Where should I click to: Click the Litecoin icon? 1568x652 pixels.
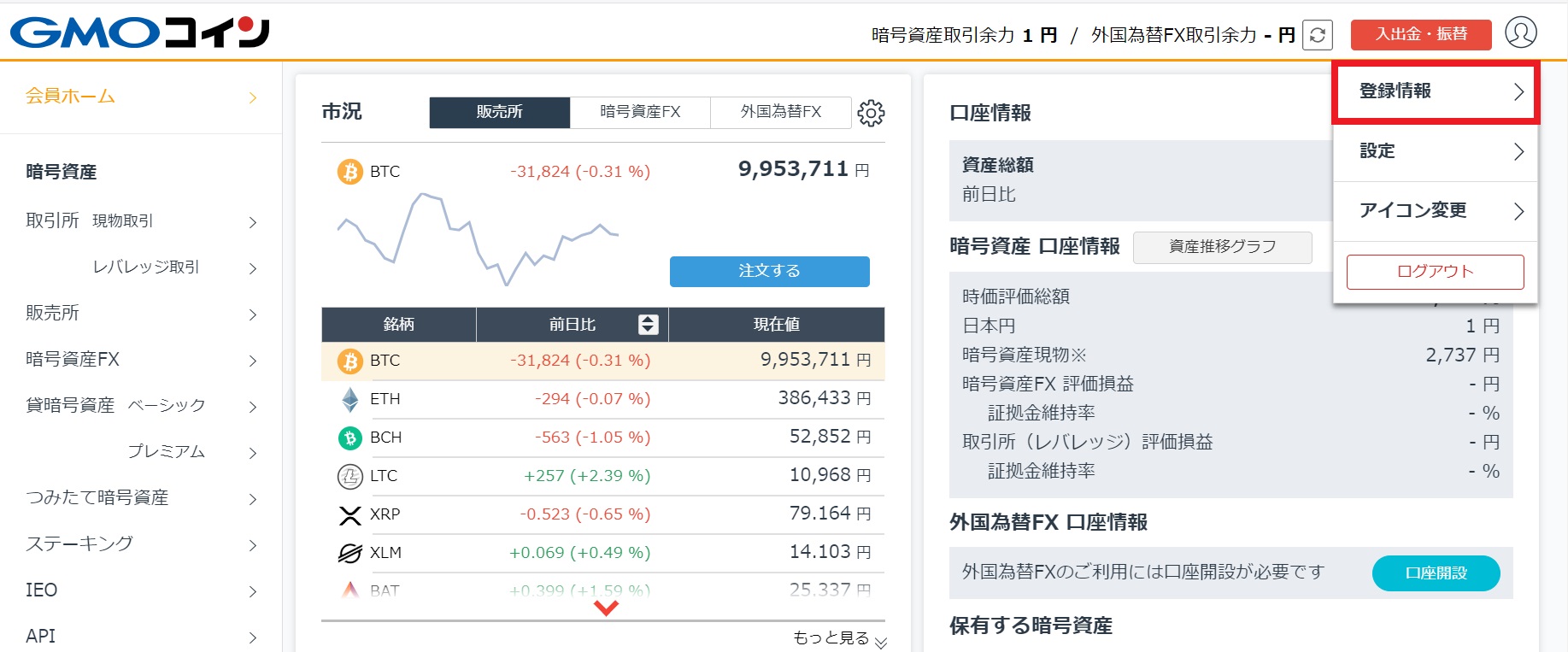(x=349, y=476)
